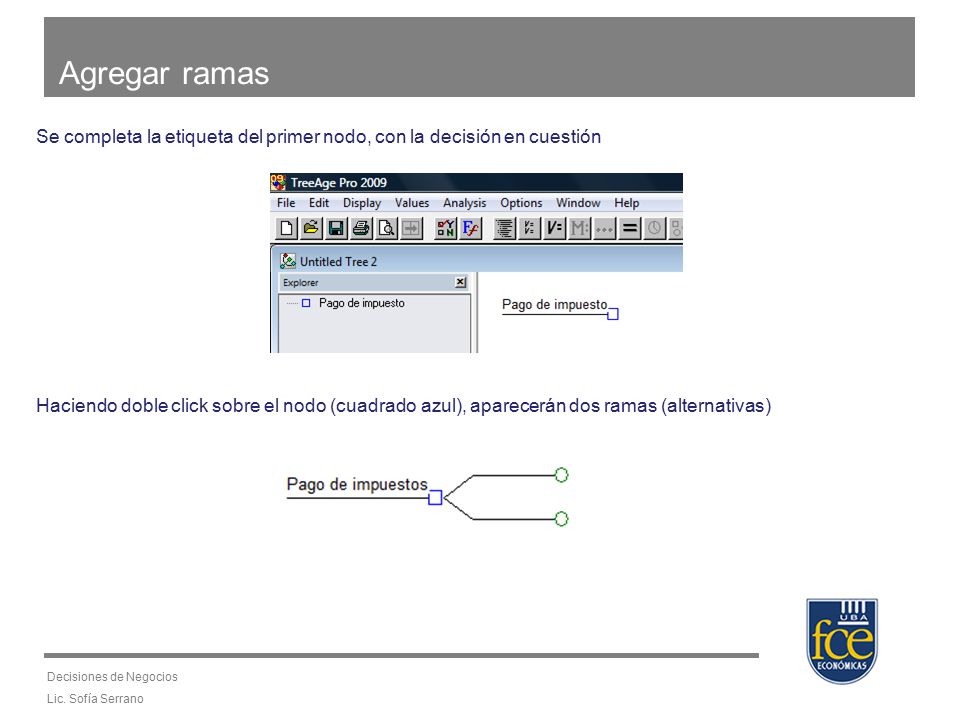Click the equals sign toolbar icon
The width and height of the screenshot is (960, 720).
[x=629, y=228]
